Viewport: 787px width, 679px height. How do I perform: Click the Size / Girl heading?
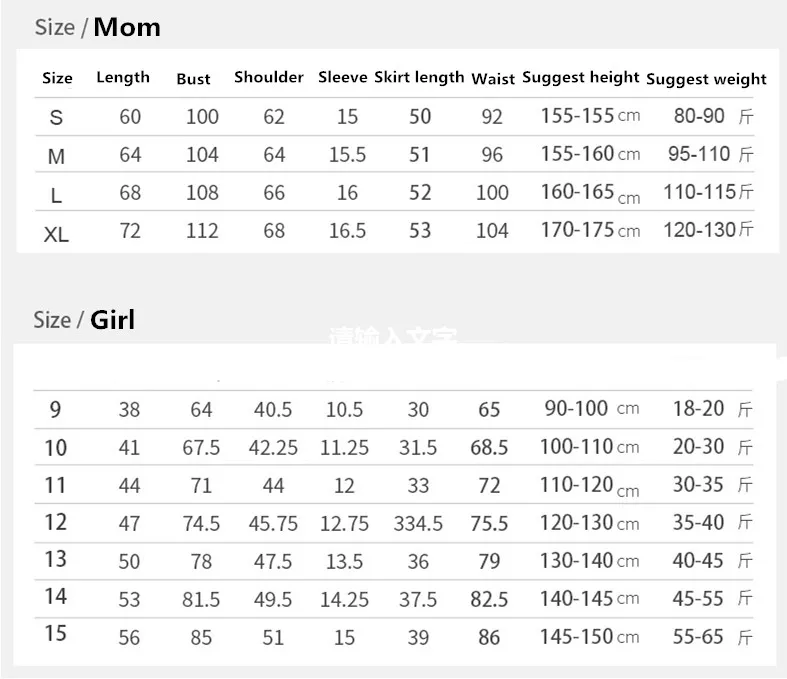coord(84,320)
